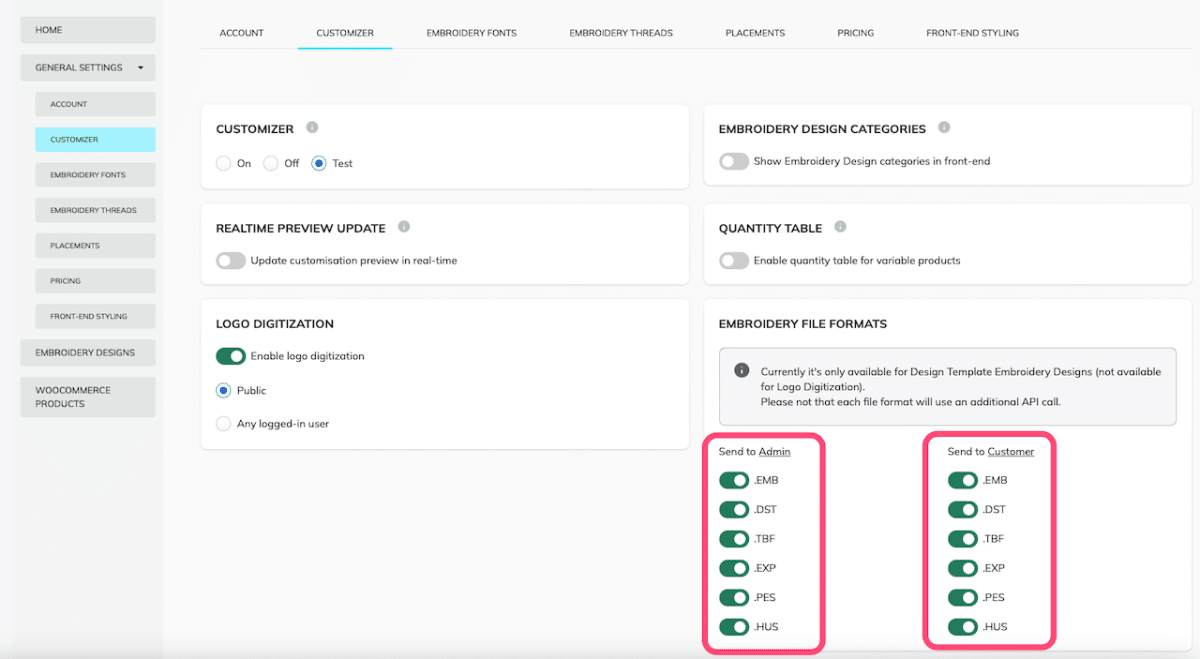Choose Any logged-in user for logo digitization
The height and width of the screenshot is (659, 1200).
222,423
